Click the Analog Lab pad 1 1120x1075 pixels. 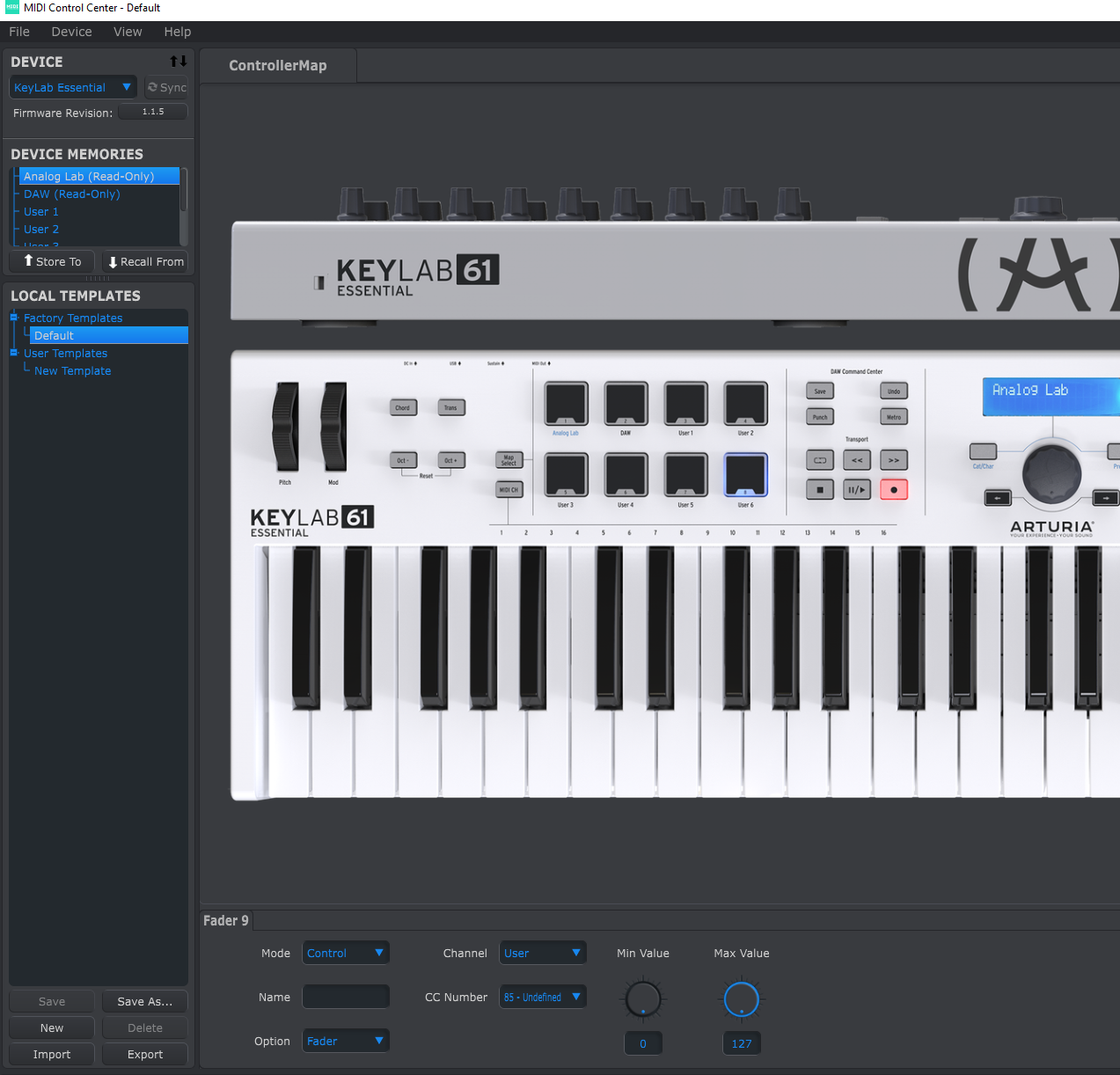pyautogui.click(x=566, y=404)
